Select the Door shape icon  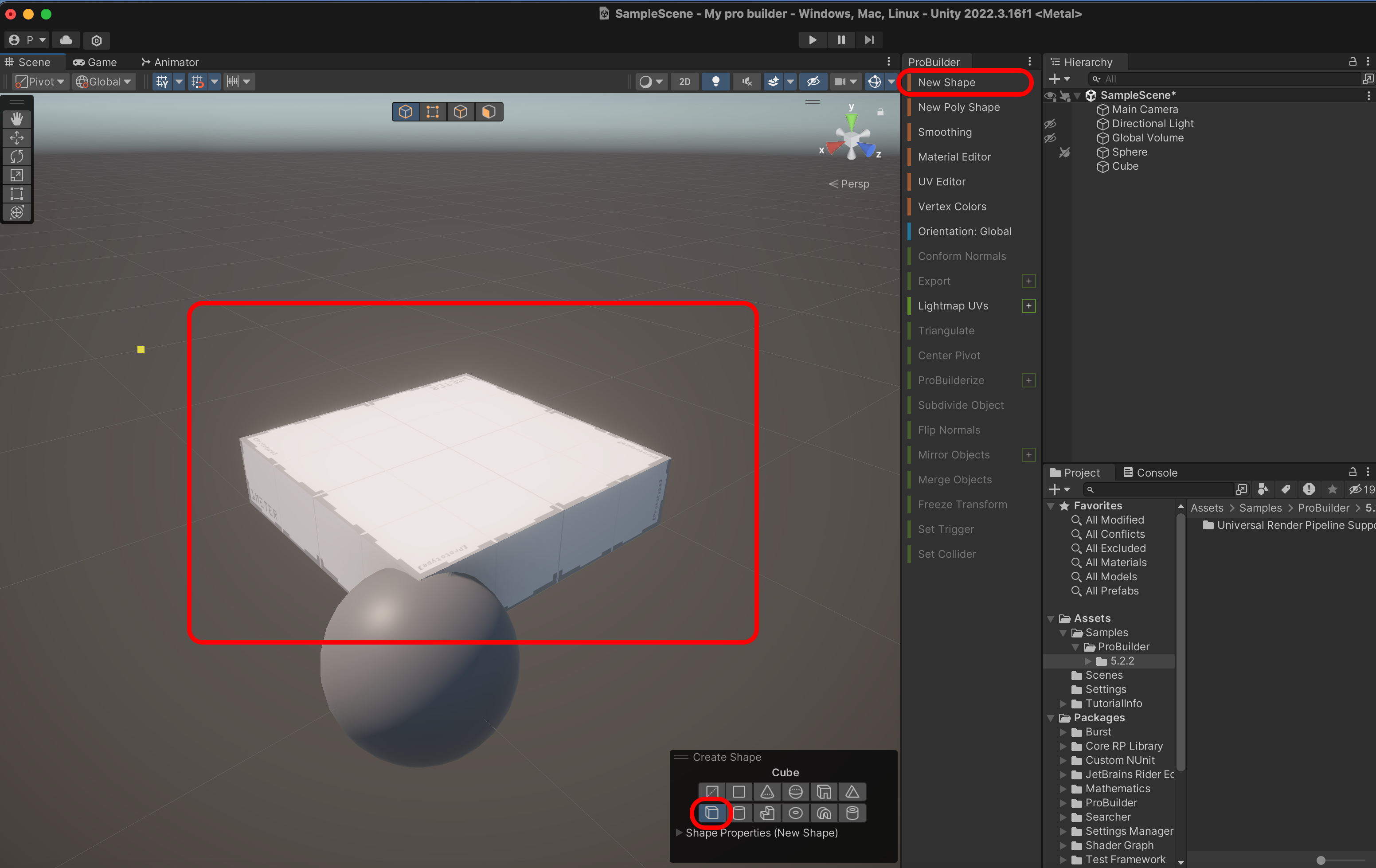tap(824, 792)
